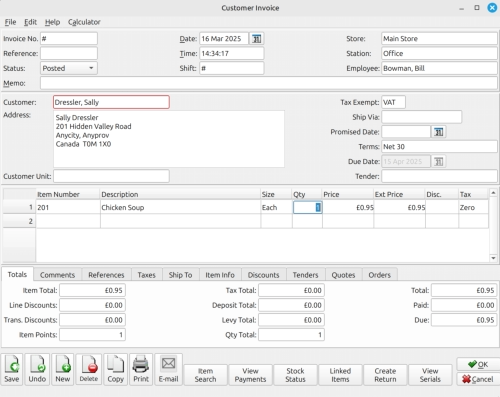Click the Employee field showing Bowman, Bill
500x397 pixels.
click(439, 68)
